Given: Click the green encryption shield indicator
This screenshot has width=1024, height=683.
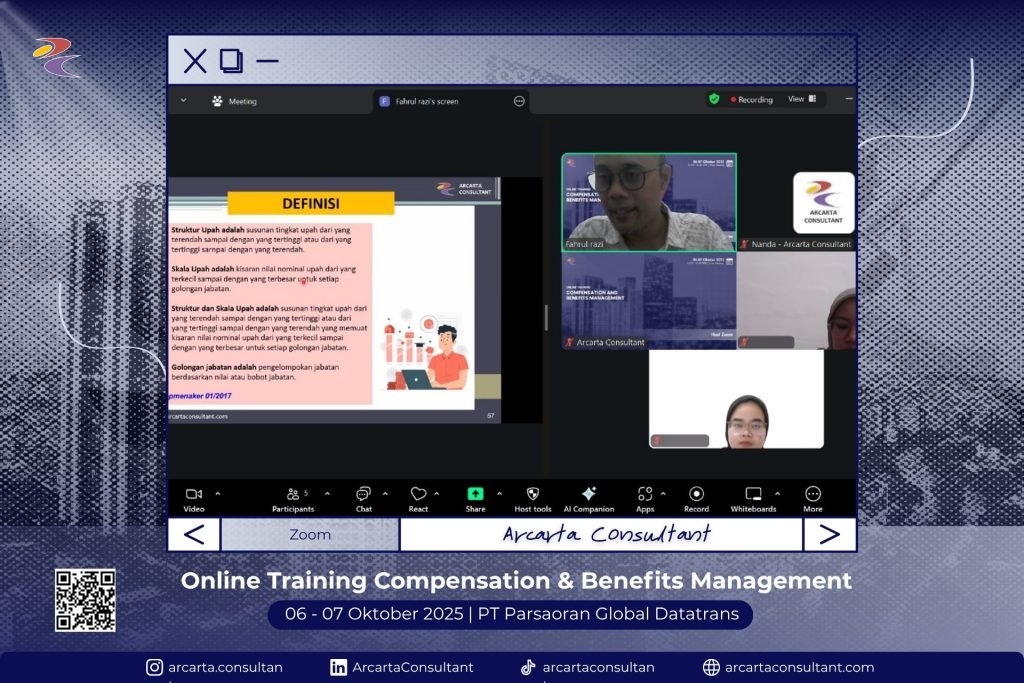Looking at the screenshot, I should (713, 99).
